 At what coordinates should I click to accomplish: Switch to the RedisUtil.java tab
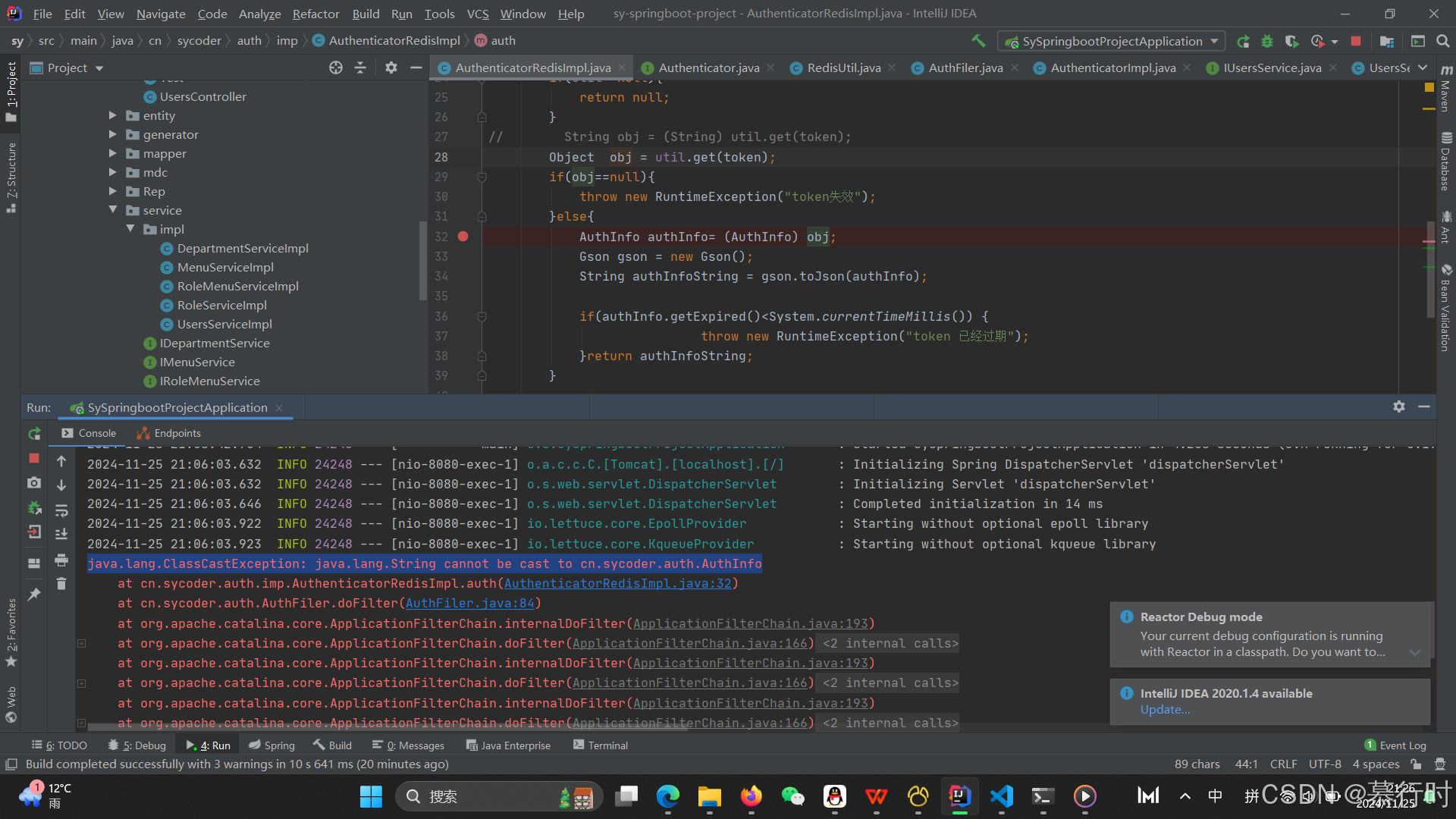pos(843,67)
